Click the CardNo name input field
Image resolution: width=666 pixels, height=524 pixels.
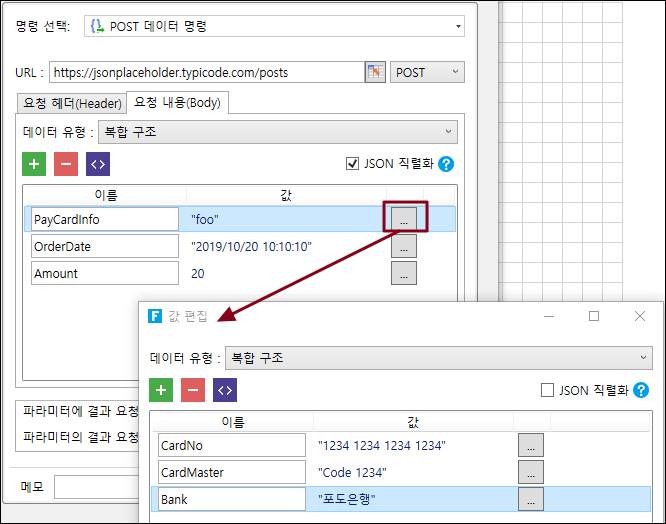[231, 445]
